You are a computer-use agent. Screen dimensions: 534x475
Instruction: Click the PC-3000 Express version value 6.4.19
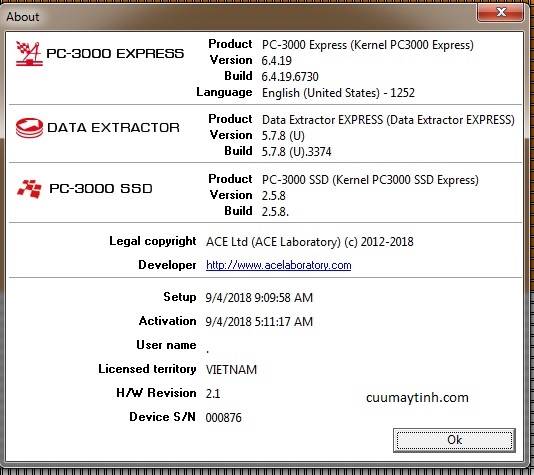(x=277, y=61)
